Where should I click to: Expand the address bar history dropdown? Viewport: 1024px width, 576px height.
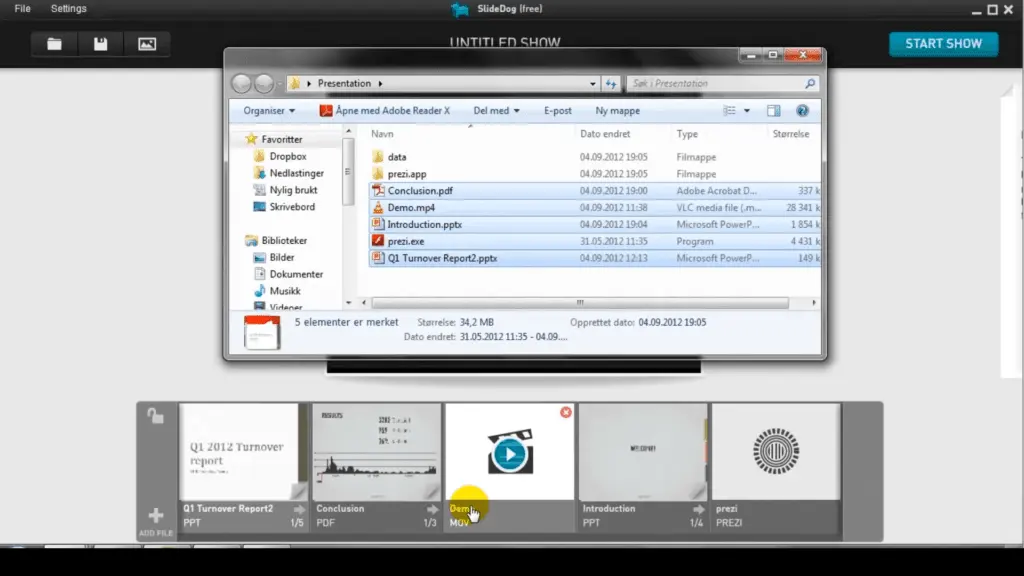pos(592,84)
